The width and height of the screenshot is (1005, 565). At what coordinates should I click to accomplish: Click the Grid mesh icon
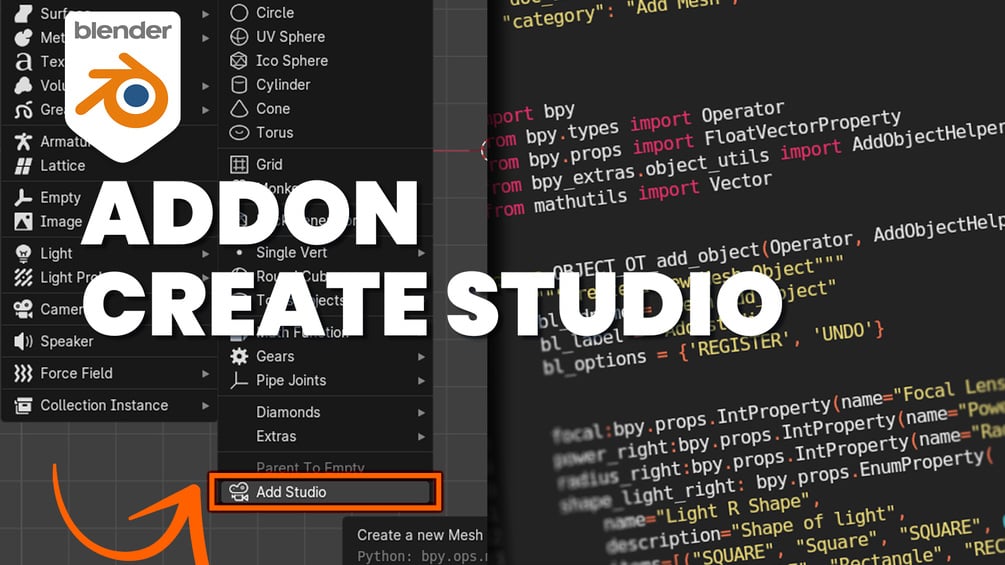point(239,165)
